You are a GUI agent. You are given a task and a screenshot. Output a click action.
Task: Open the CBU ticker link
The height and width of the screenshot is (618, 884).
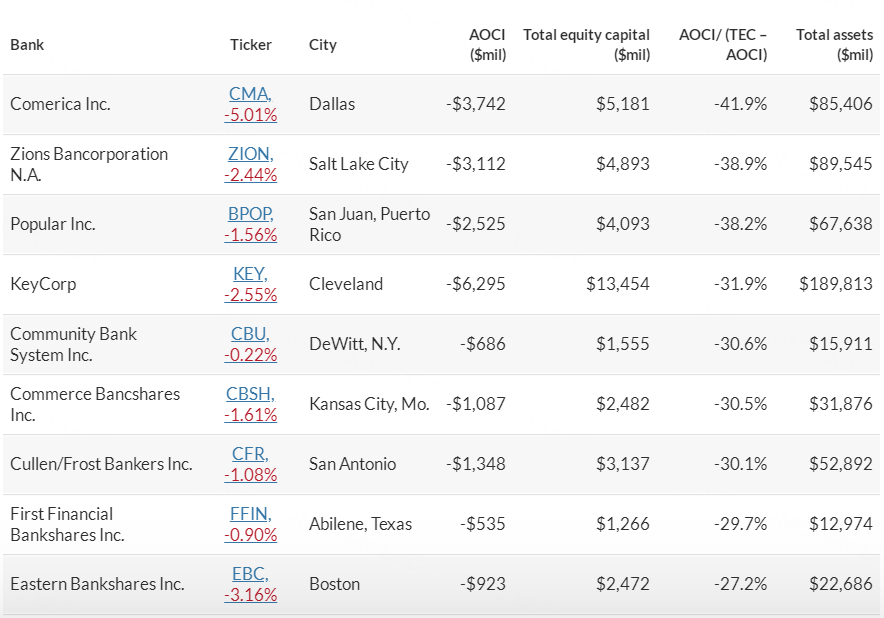click(x=249, y=334)
